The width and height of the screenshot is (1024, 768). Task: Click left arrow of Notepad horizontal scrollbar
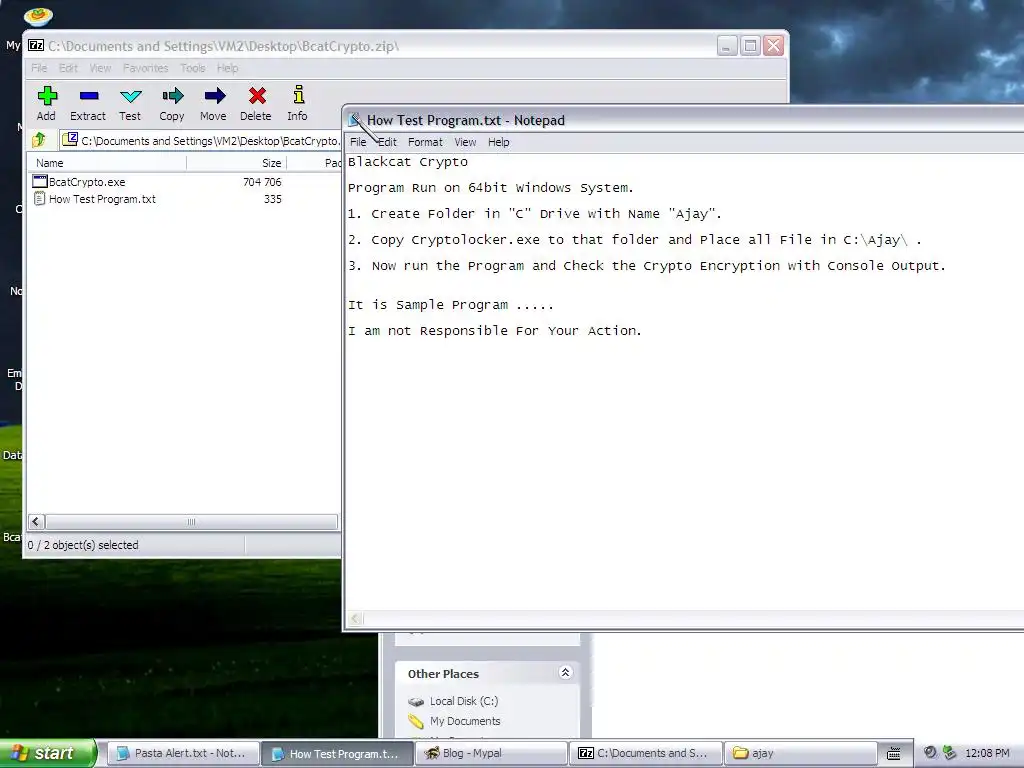click(x=355, y=618)
